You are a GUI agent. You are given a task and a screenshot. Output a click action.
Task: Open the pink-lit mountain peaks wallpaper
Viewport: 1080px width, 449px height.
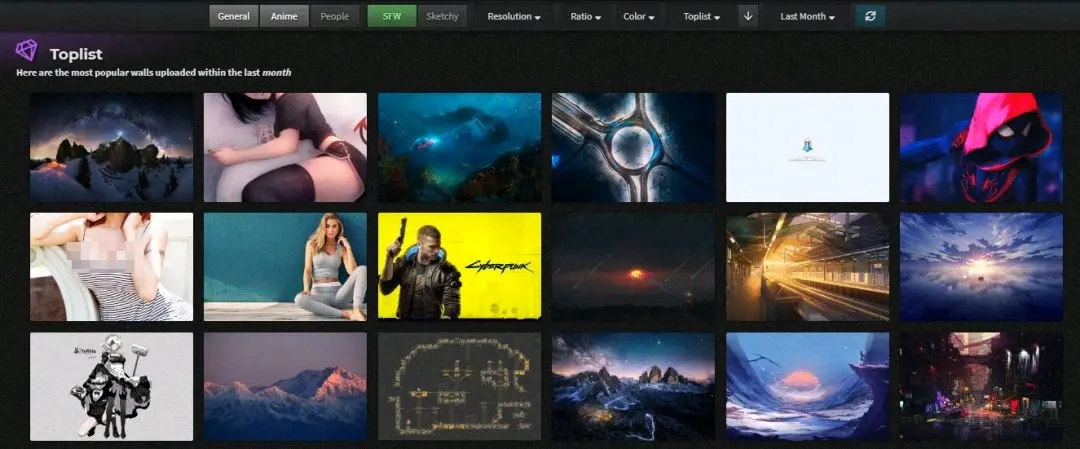click(285, 386)
